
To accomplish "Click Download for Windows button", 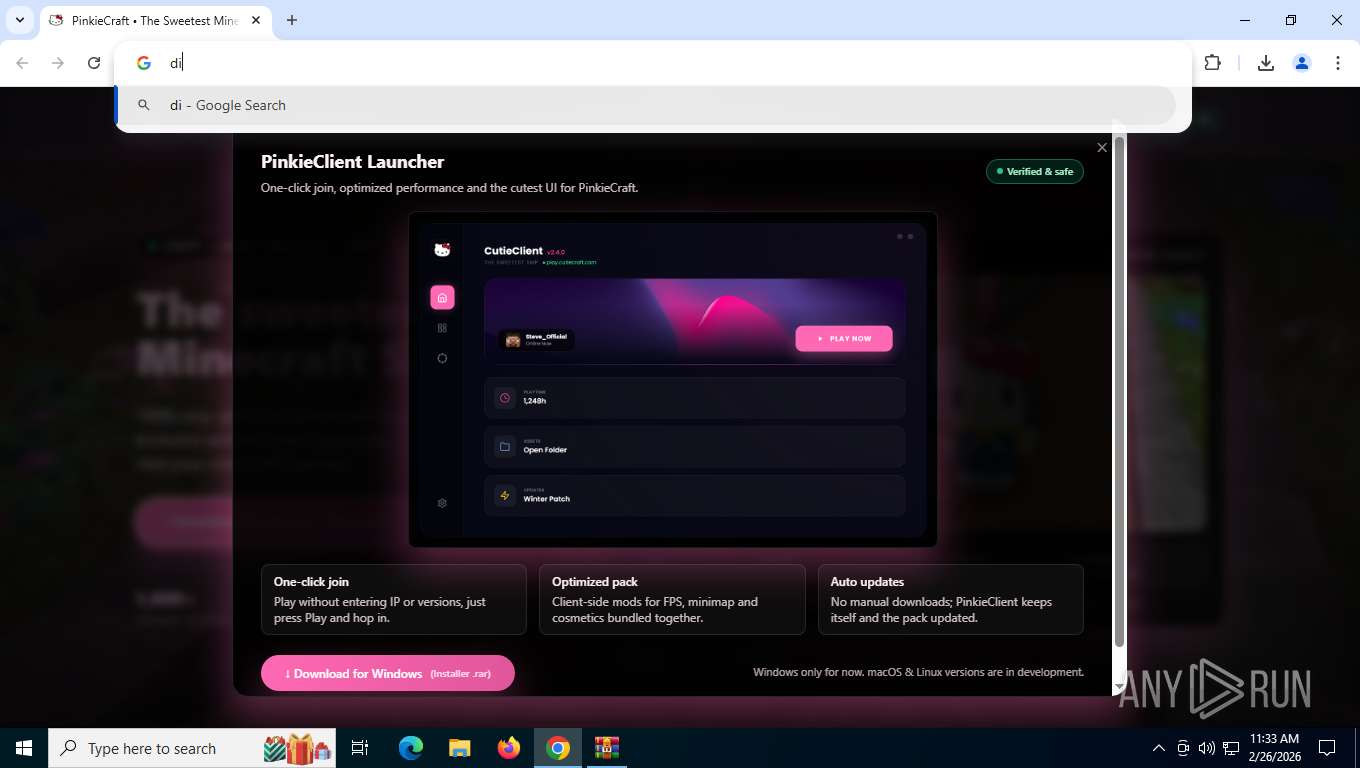I will 388,673.
